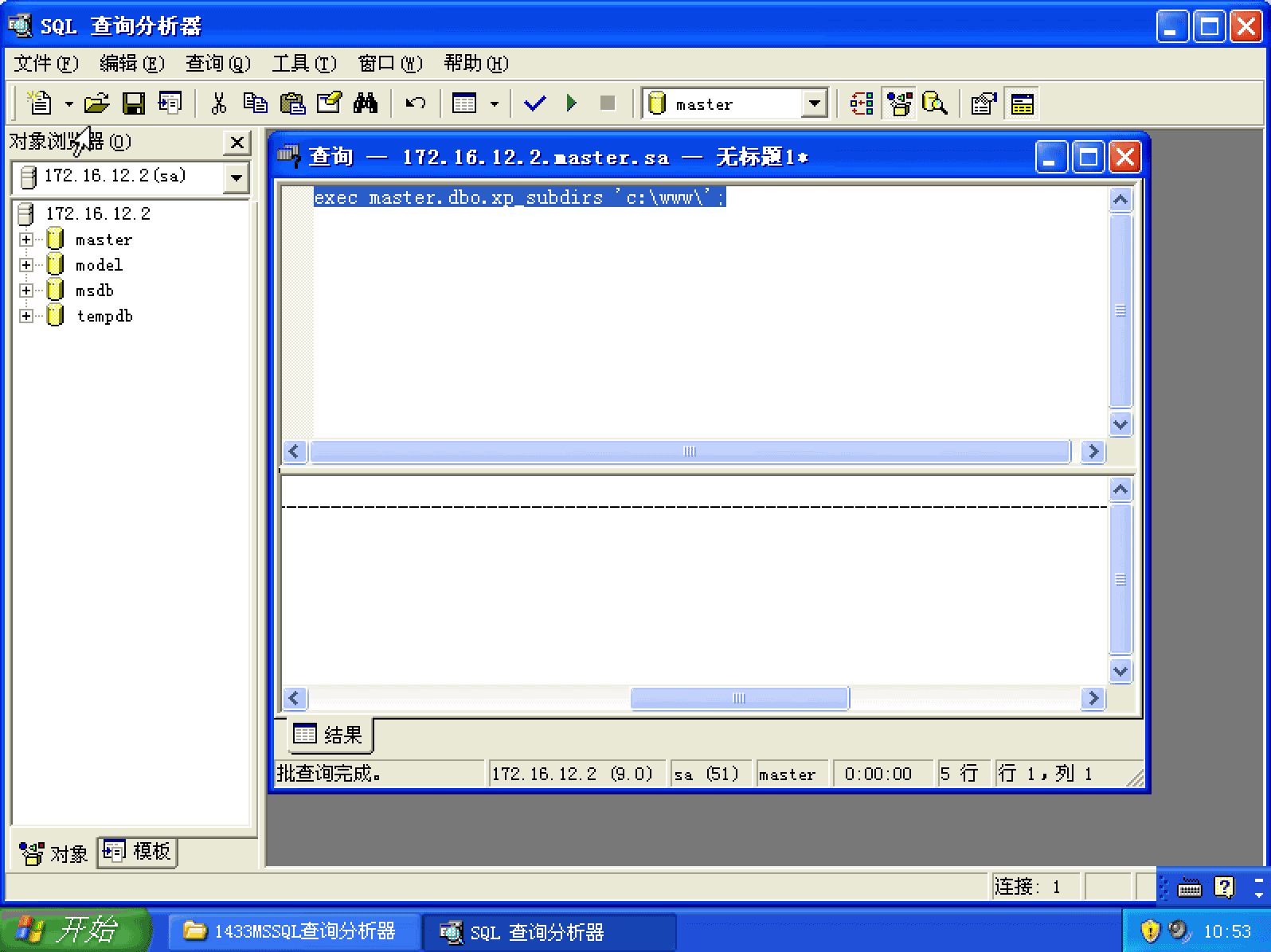This screenshot has height=952, width=1271.
Task: Parse the query with the blue checkmark
Action: pyautogui.click(x=535, y=103)
